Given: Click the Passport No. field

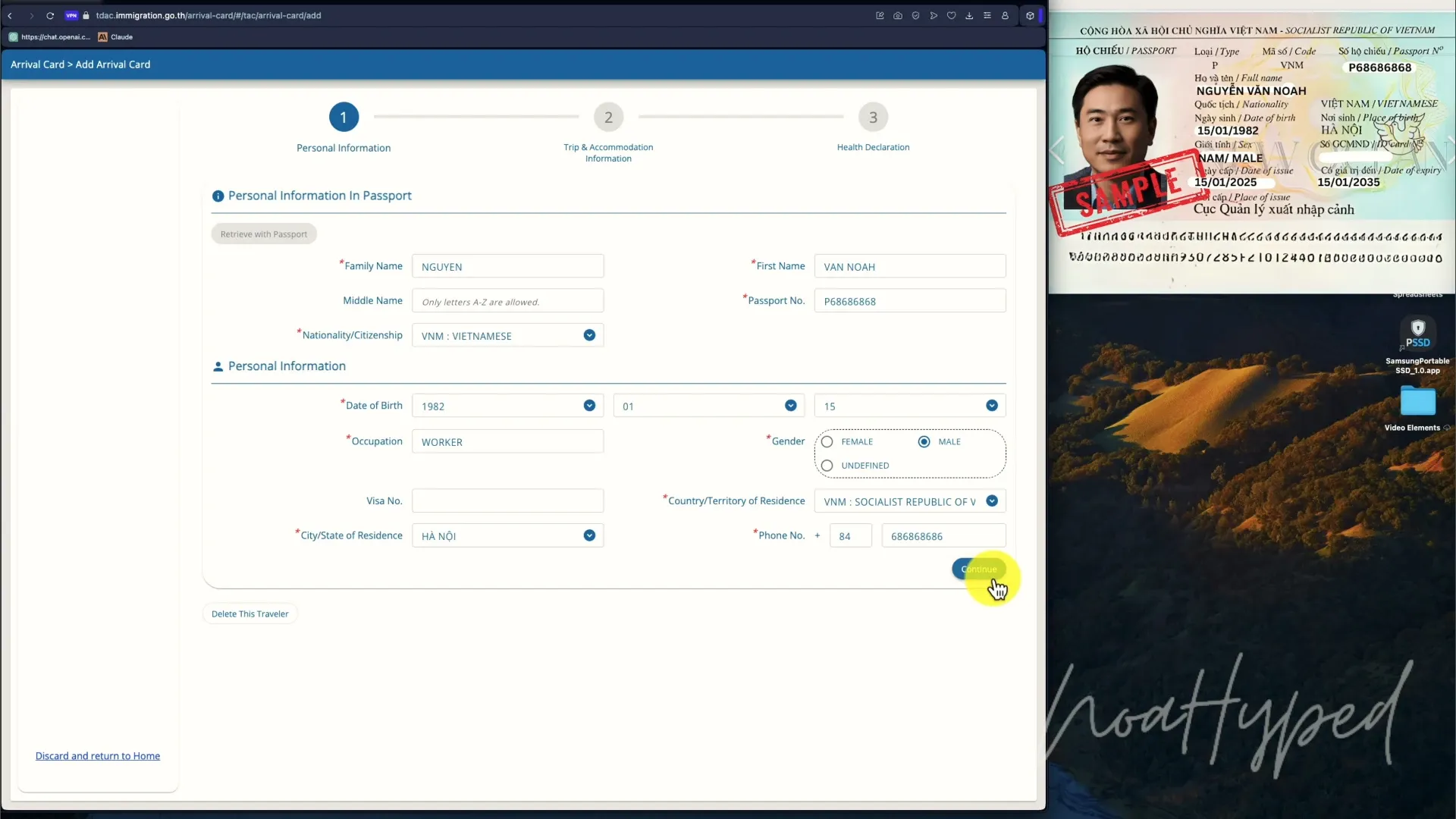Looking at the screenshot, I should (x=910, y=301).
